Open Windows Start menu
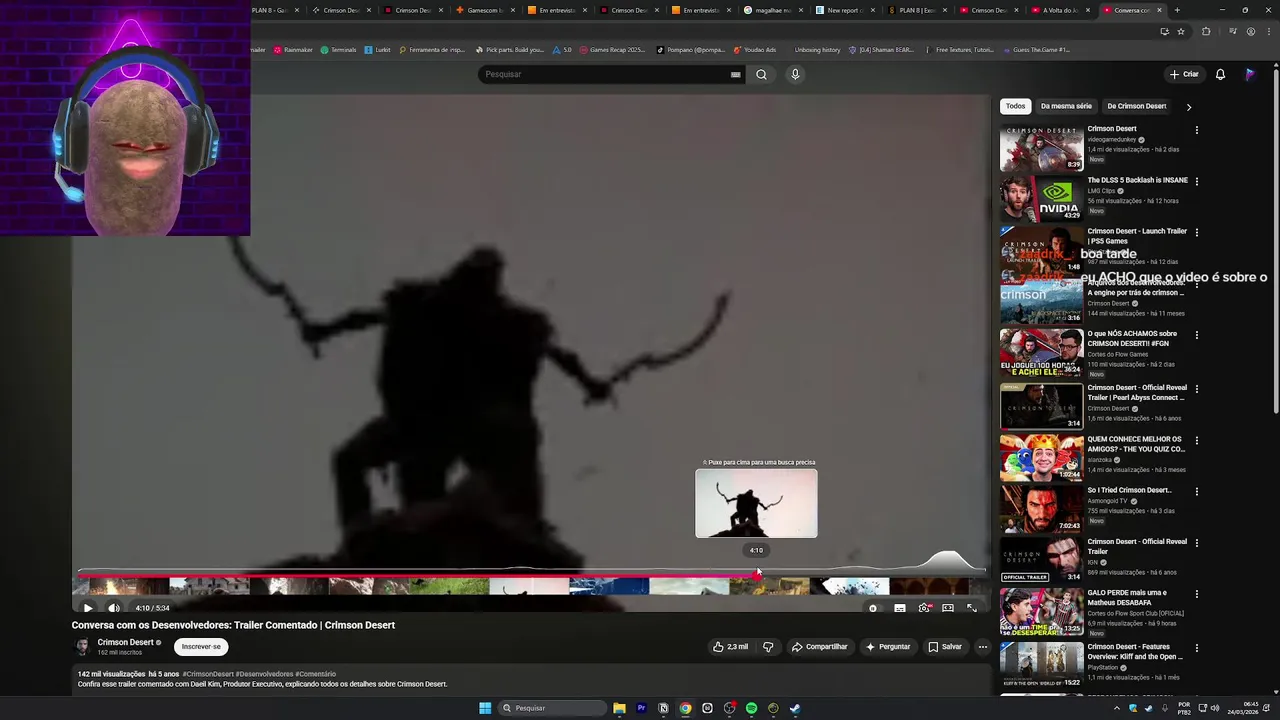The width and height of the screenshot is (1280, 720). tap(485, 708)
